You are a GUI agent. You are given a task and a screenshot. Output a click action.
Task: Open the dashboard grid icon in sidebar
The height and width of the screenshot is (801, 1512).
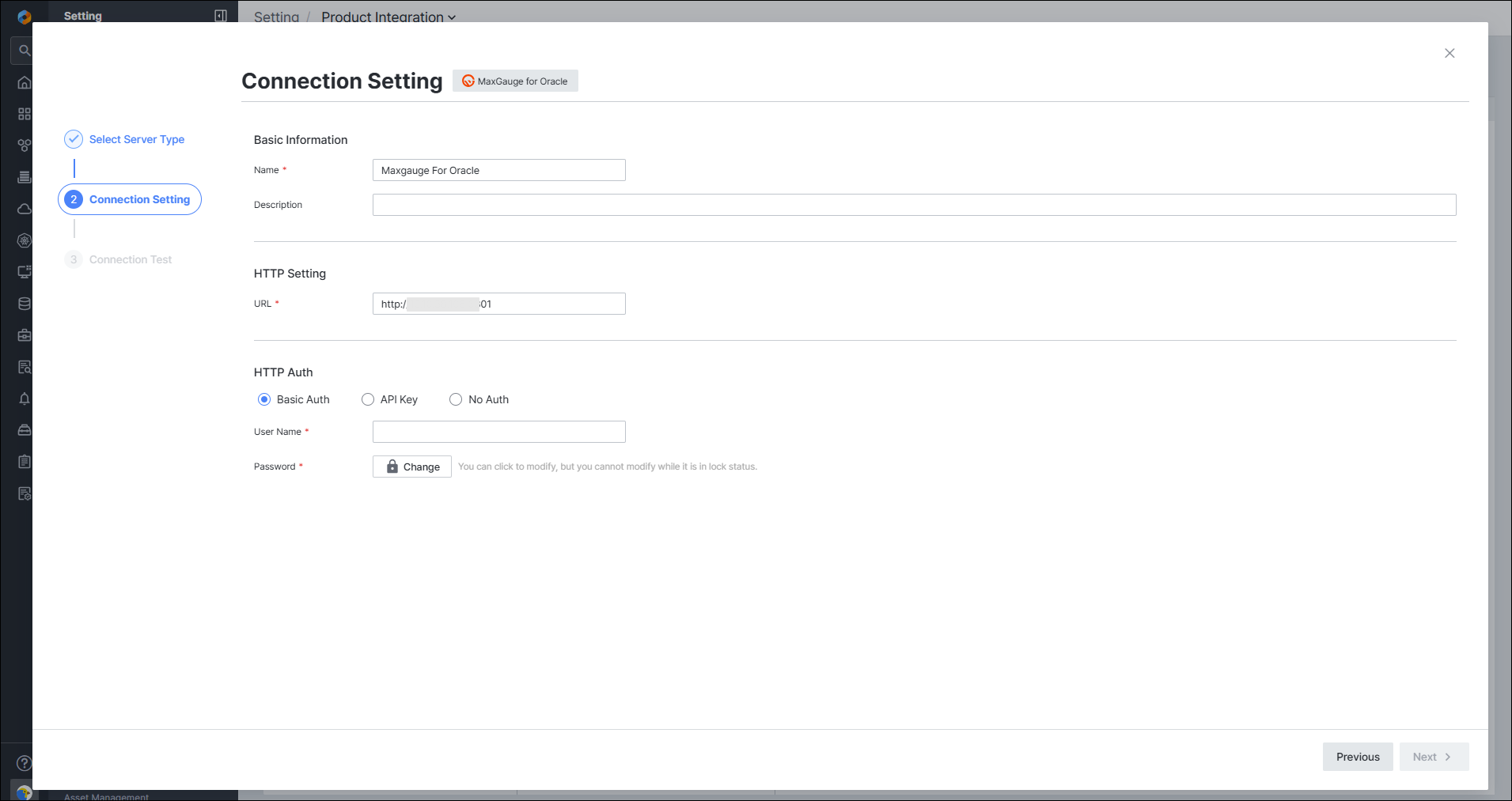[x=25, y=114]
